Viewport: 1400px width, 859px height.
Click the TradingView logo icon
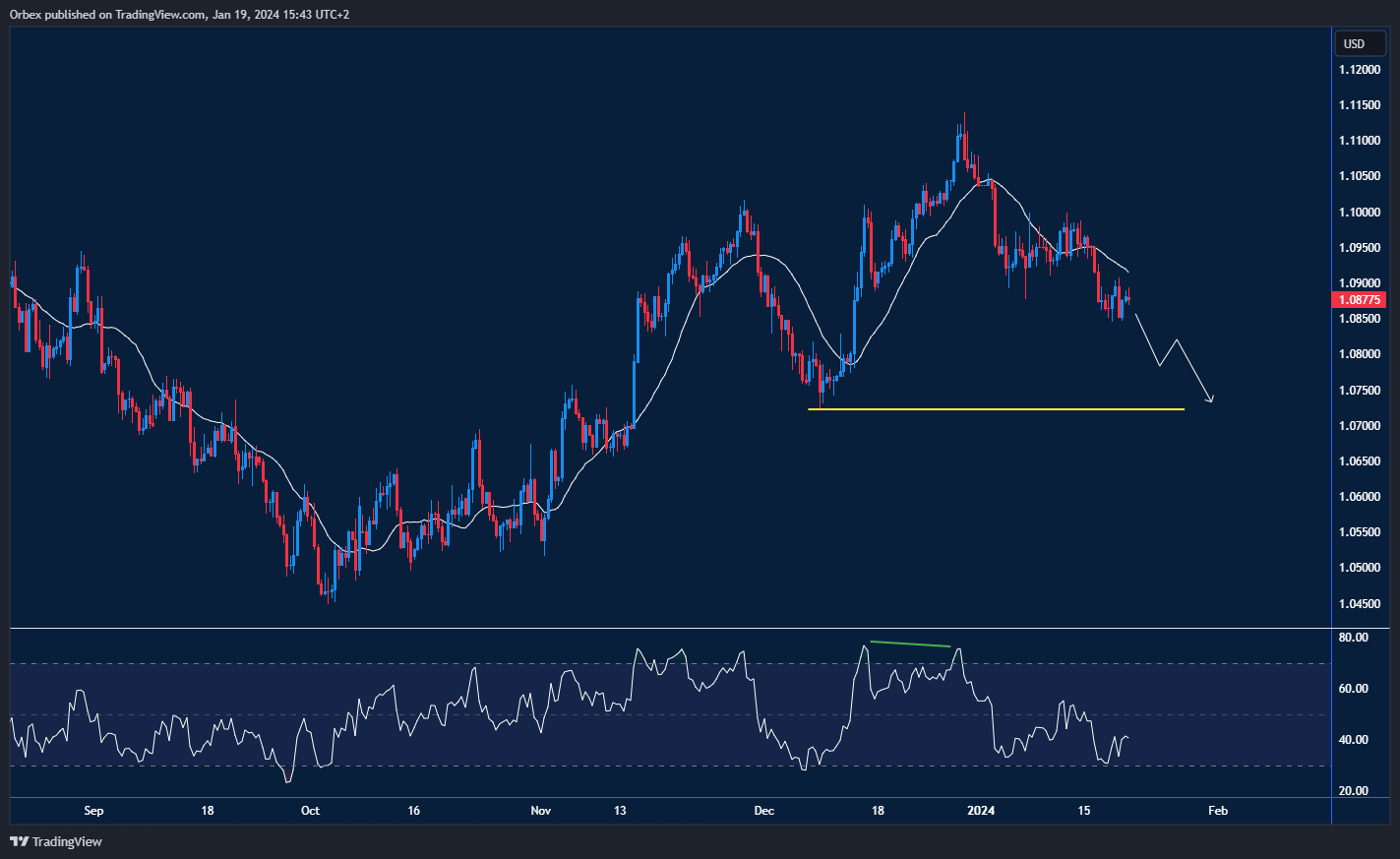[19, 841]
